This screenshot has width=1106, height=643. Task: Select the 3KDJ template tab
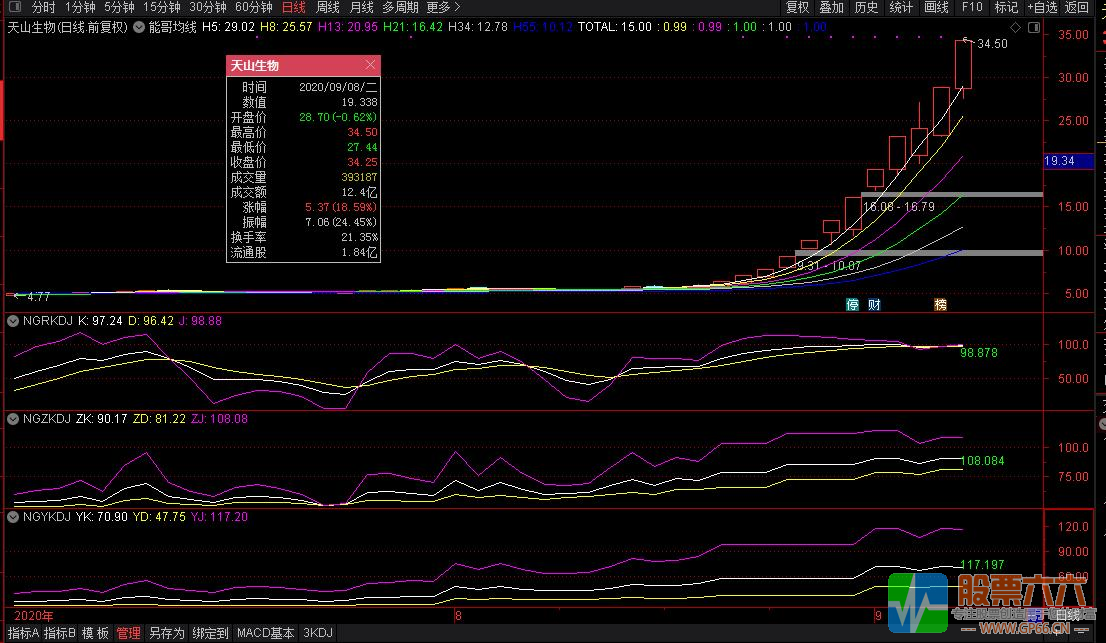click(317, 633)
